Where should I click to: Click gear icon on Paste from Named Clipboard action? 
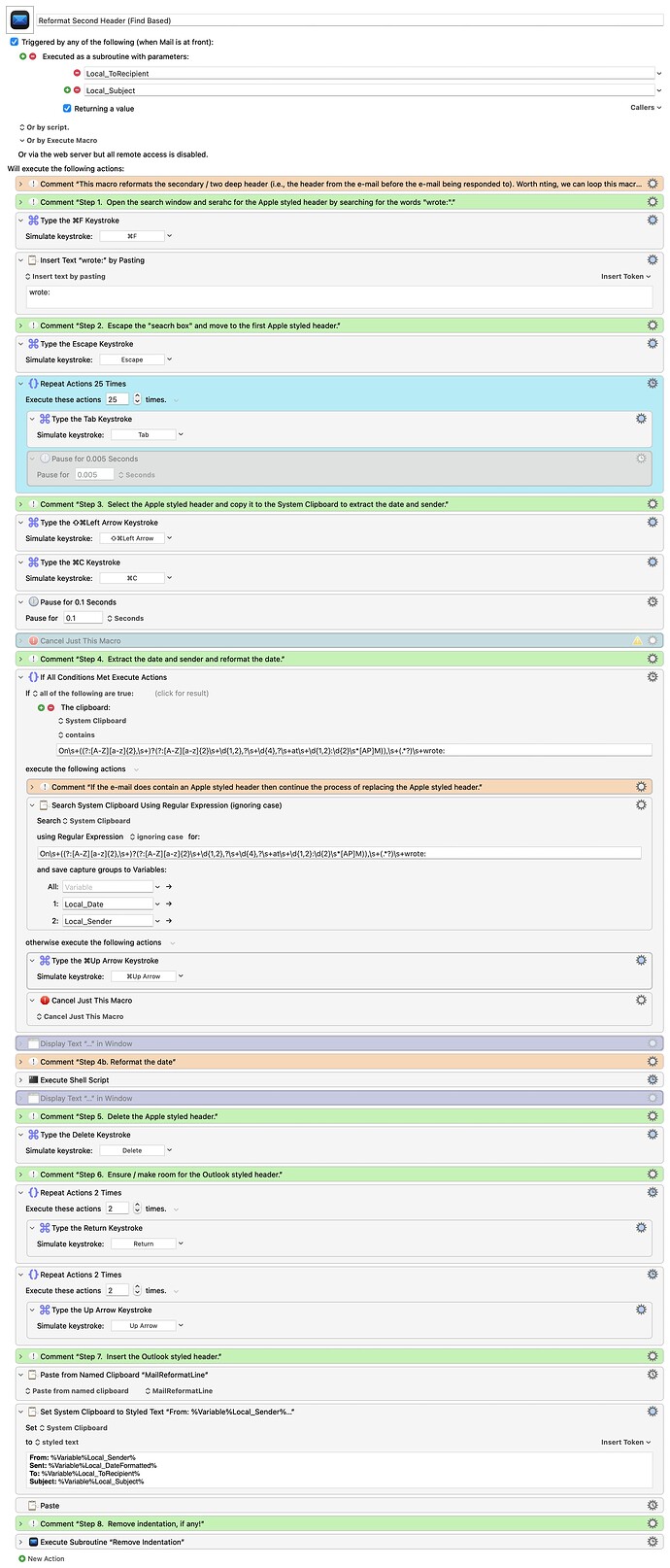click(653, 1375)
